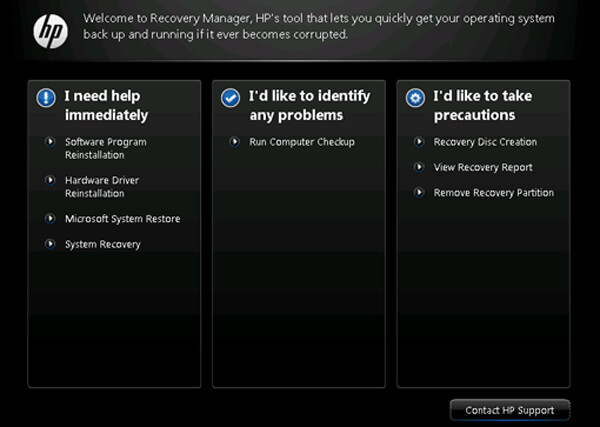Click the checkmark icon beside identify any problems
The width and height of the screenshot is (600, 427).
(x=230, y=98)
